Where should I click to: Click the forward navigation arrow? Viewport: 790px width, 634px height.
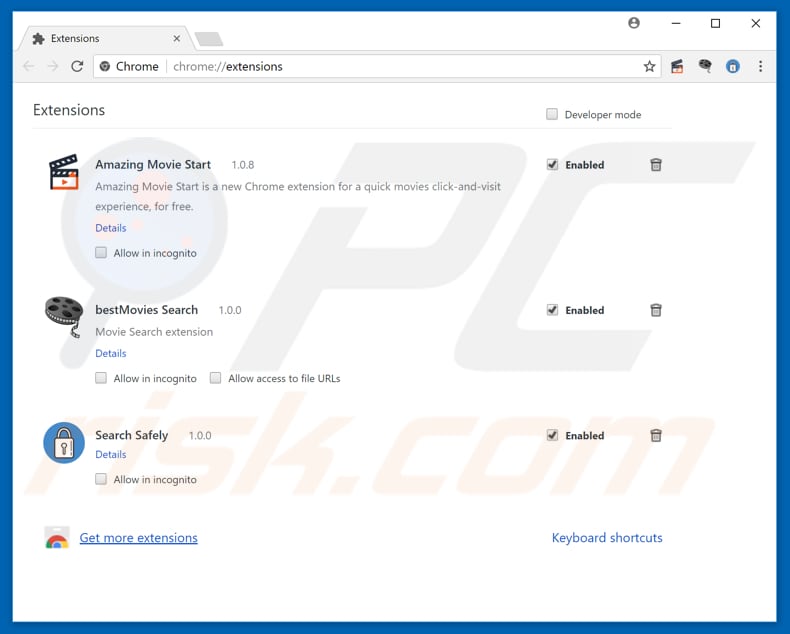click(x=53, y=67)
